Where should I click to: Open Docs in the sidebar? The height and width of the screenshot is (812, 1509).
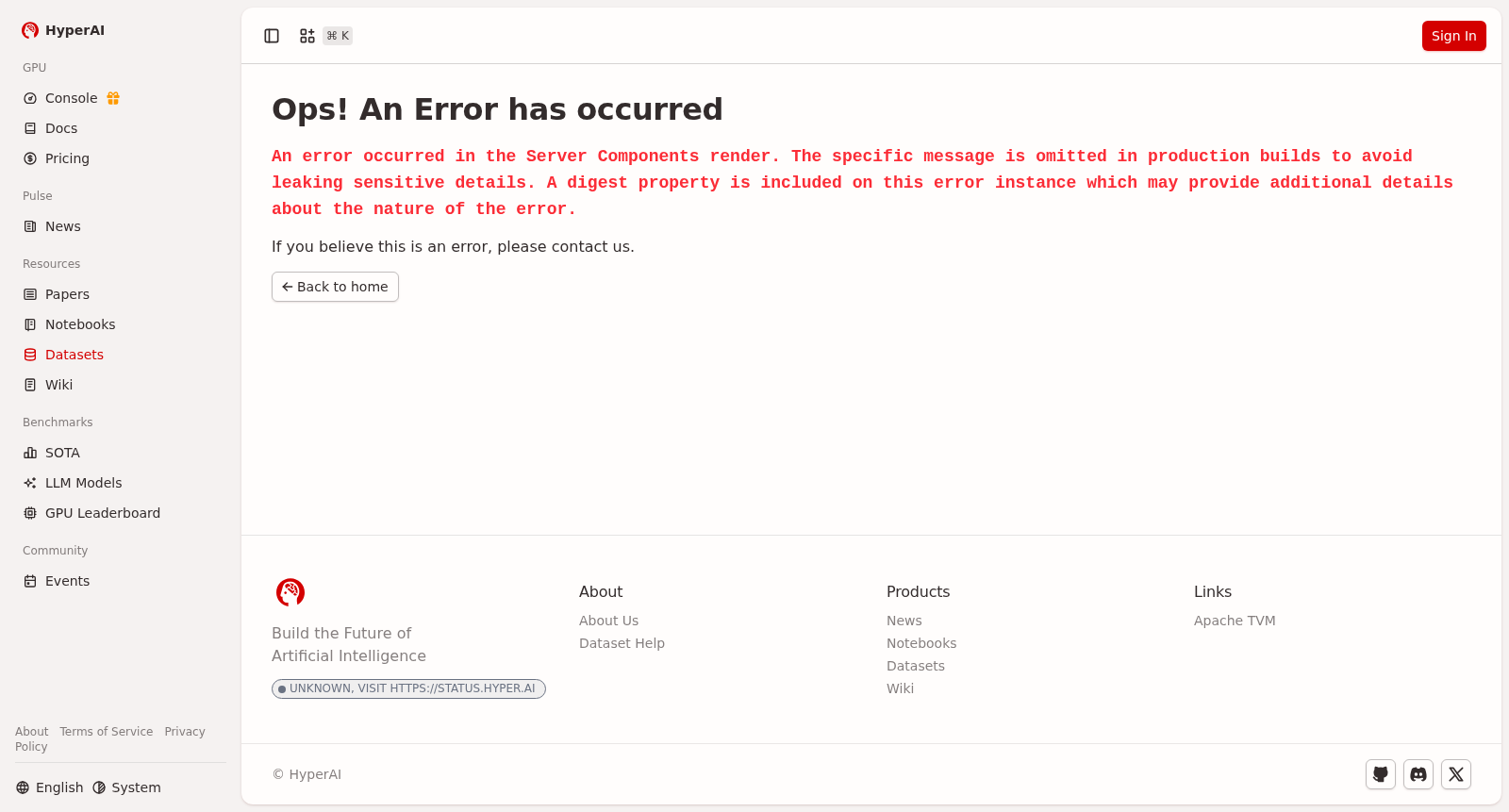click(x=121, y=128)
